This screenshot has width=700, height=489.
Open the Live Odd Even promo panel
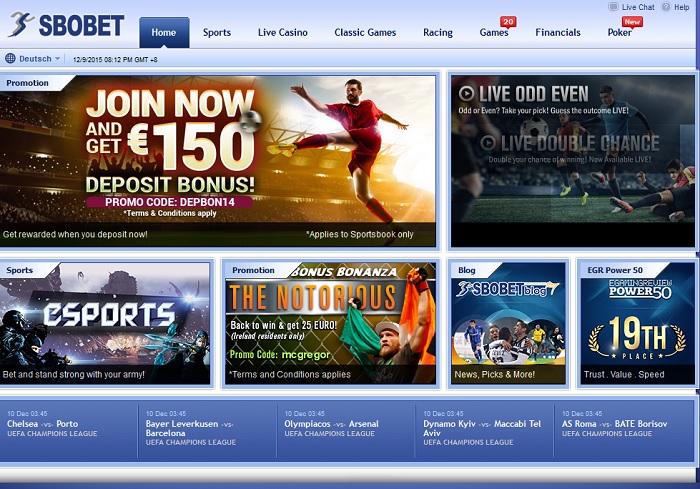click(573, 161)
